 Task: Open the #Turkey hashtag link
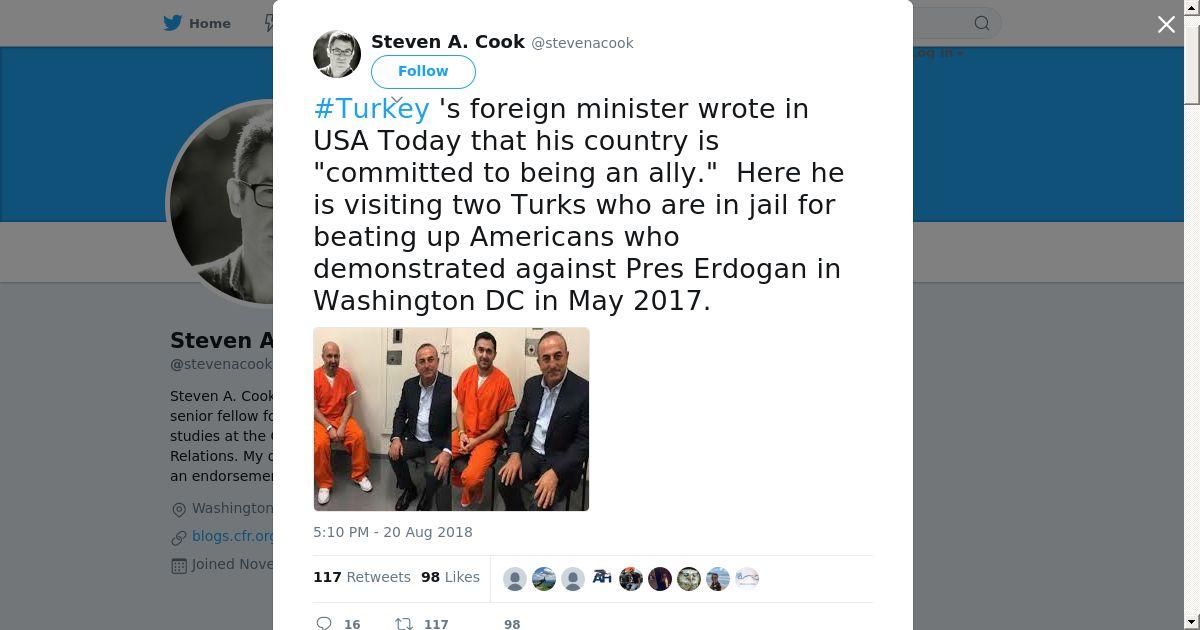[x=371, y=108]
